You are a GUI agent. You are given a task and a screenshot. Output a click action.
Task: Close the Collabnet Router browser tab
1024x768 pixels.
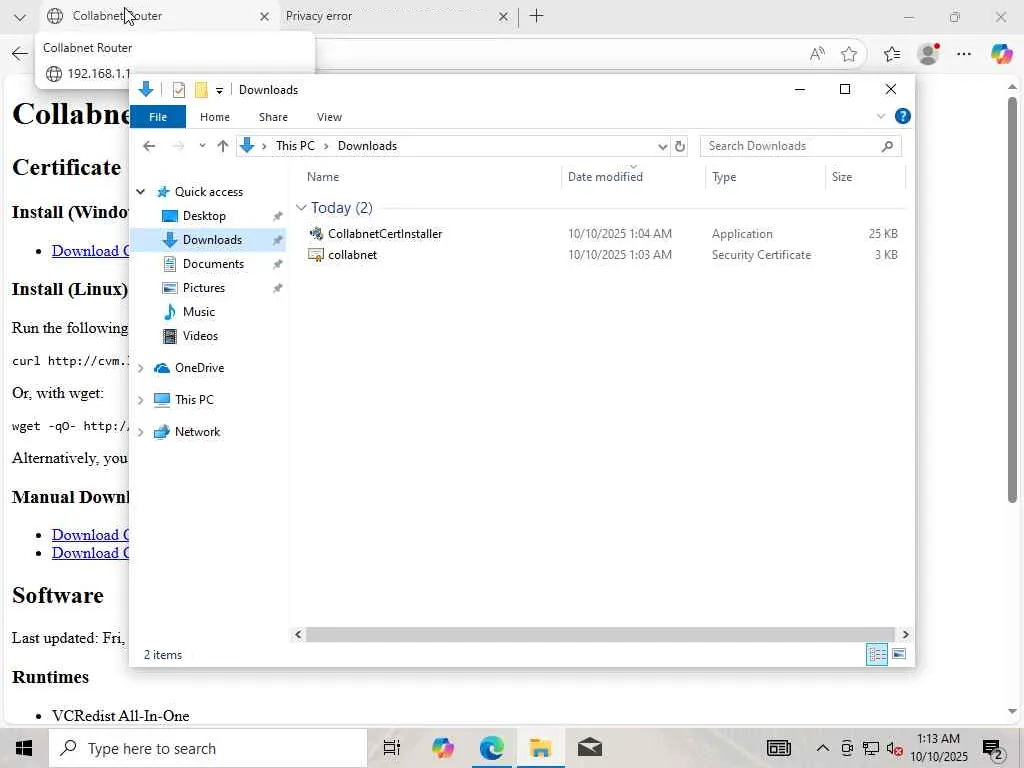(264, 17)
